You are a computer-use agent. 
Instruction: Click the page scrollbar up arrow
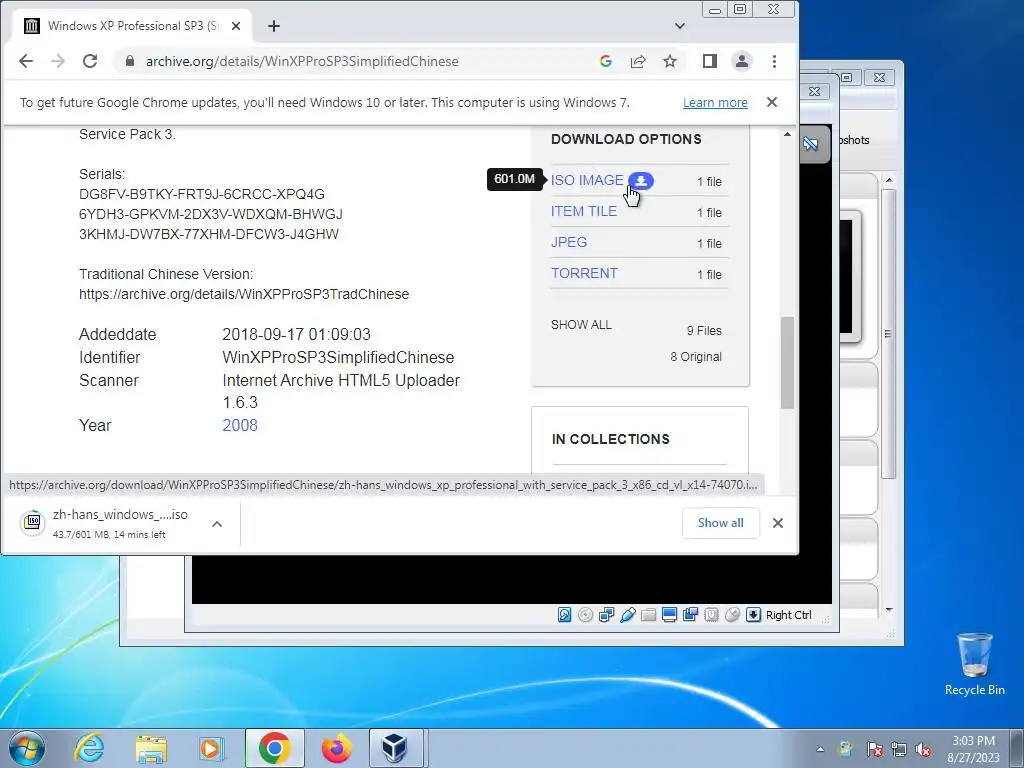pos(788,135)
